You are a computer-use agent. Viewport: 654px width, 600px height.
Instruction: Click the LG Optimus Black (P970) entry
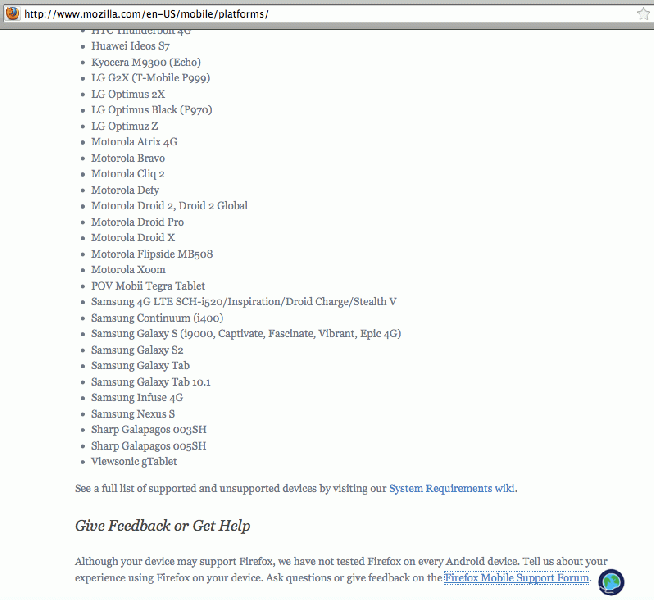tap(152, 110)
